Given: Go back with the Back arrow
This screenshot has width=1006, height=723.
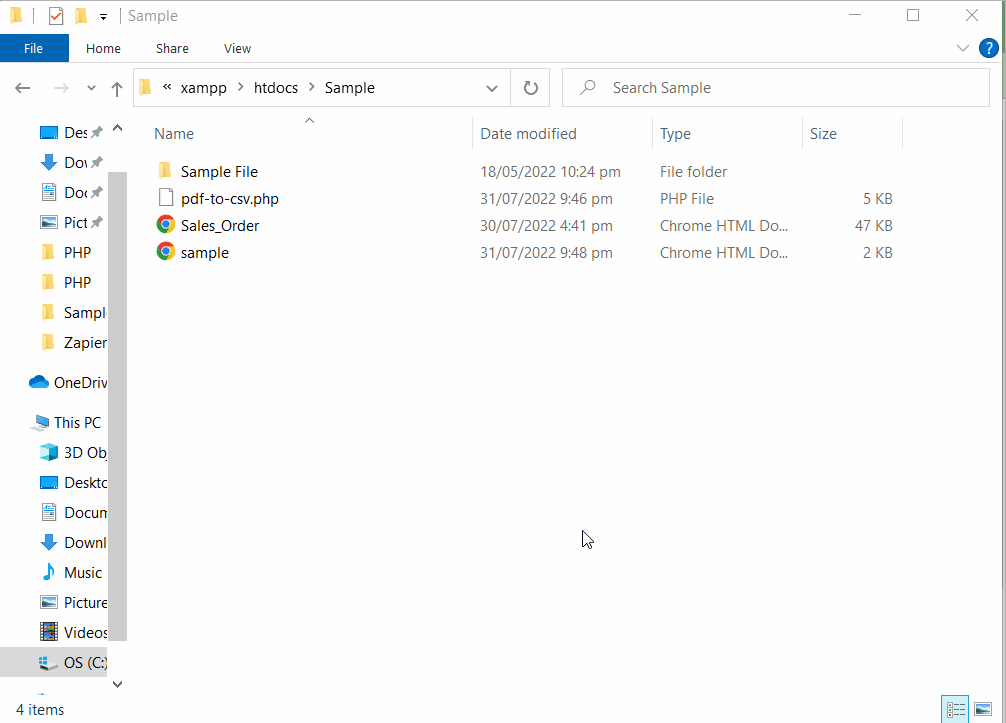Looking at the screenshot, I should [23, 88].
